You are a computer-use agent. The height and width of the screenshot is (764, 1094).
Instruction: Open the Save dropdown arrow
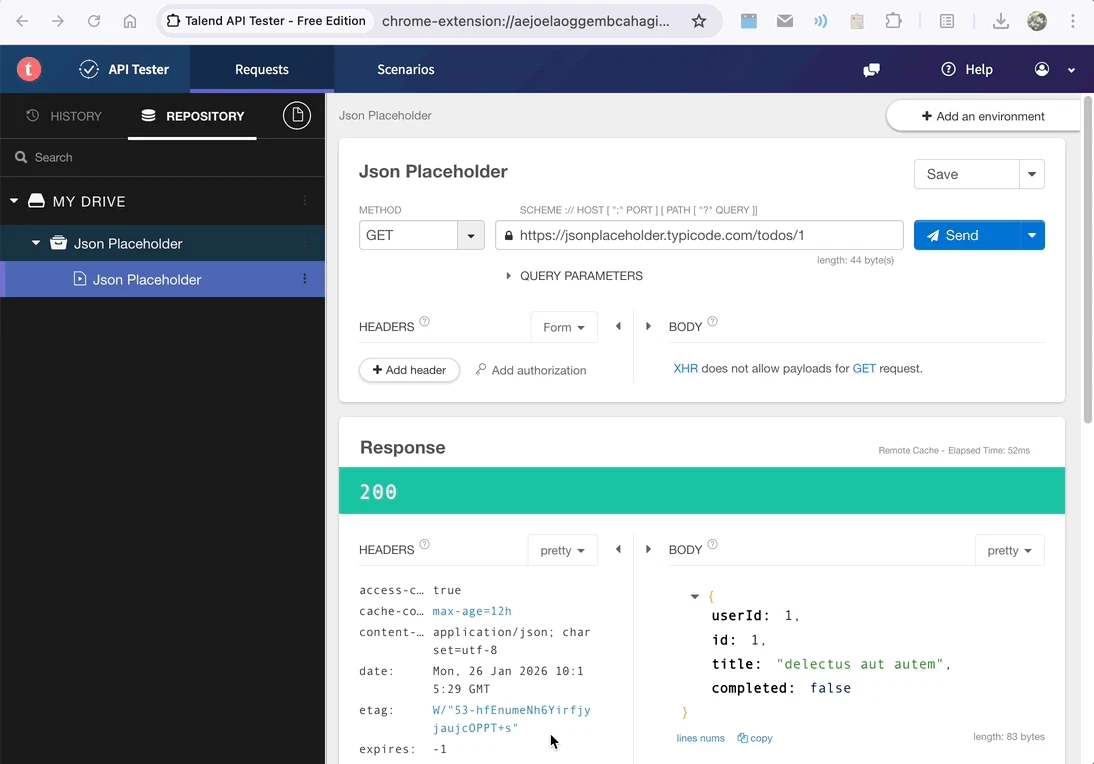[x=1032, y=174]
